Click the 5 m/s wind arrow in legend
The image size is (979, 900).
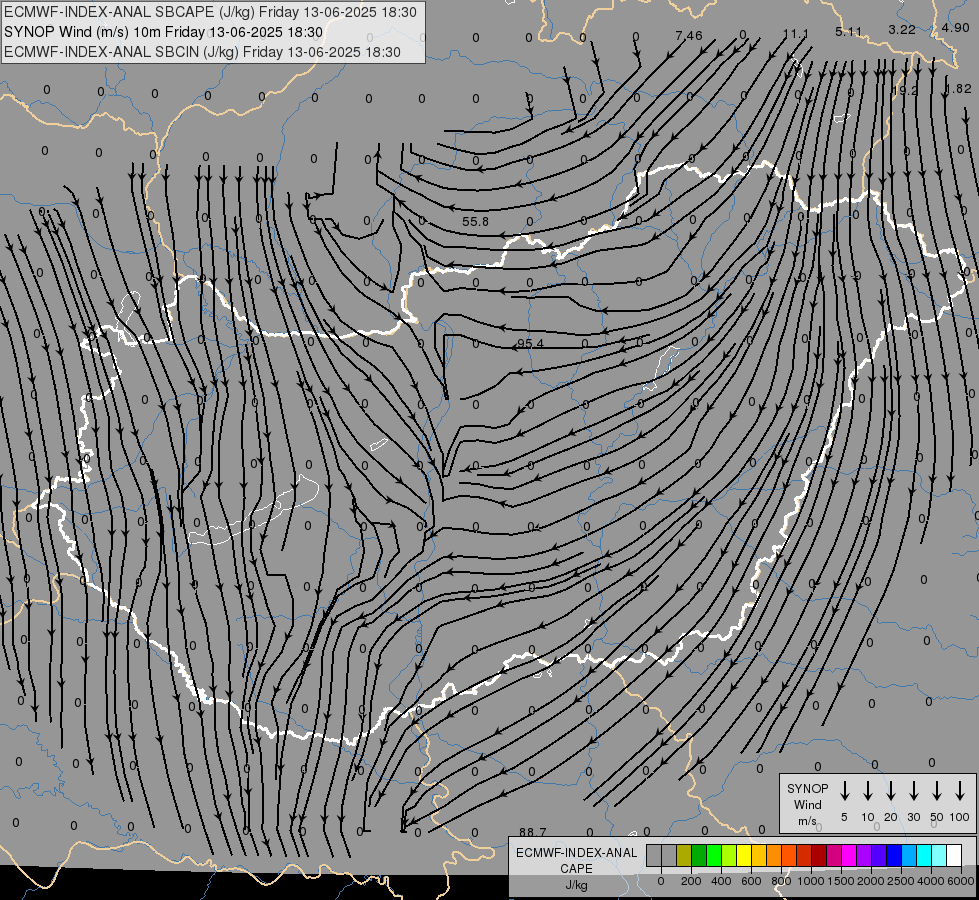844,791
